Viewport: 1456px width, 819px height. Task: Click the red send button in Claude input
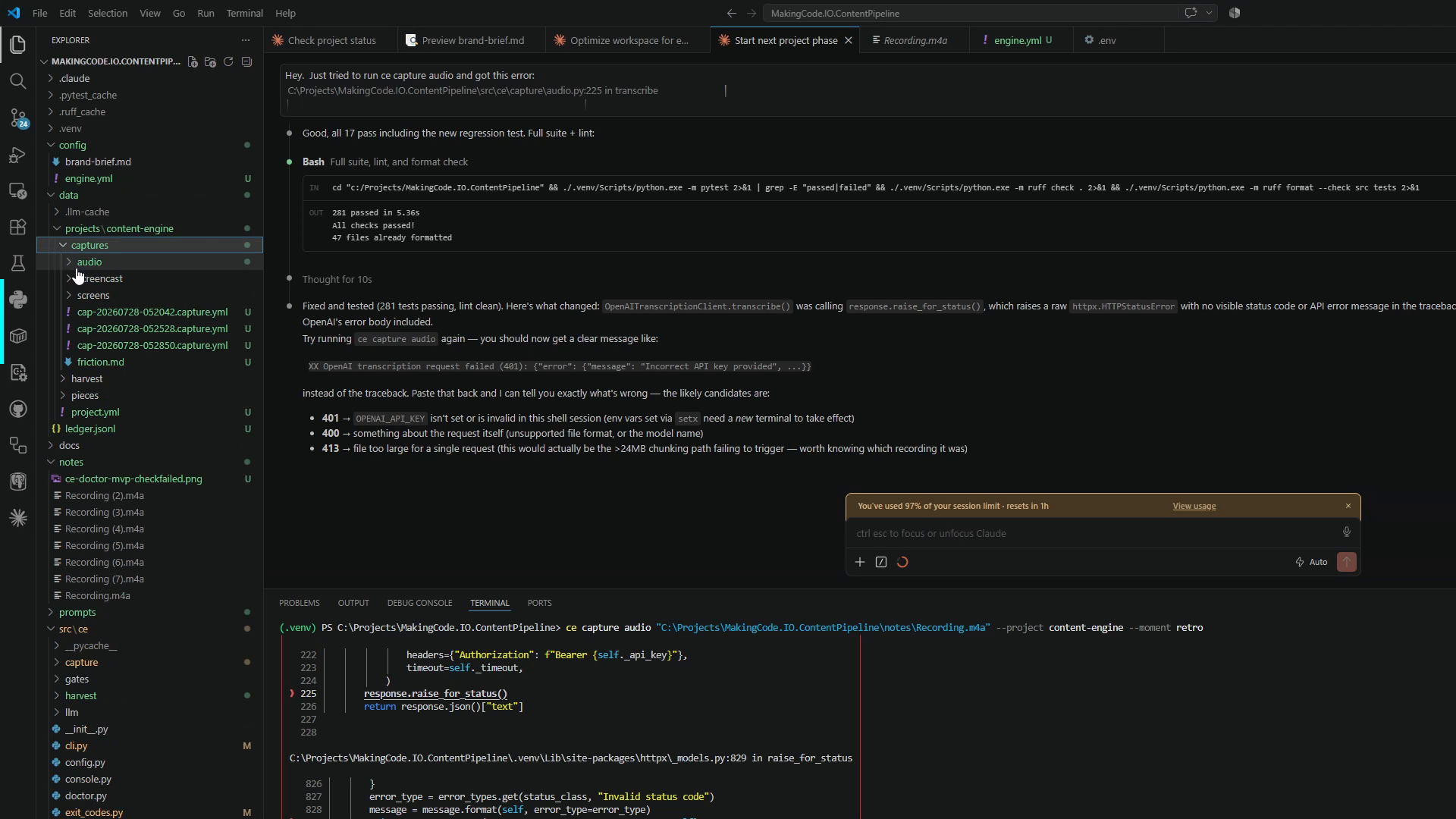(x=1347, y=562)
